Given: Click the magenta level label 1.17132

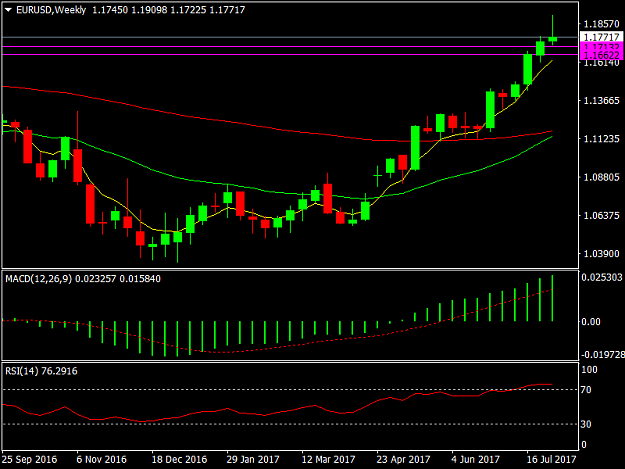Looking at the screenshot, I should click(x=602, y=47).
